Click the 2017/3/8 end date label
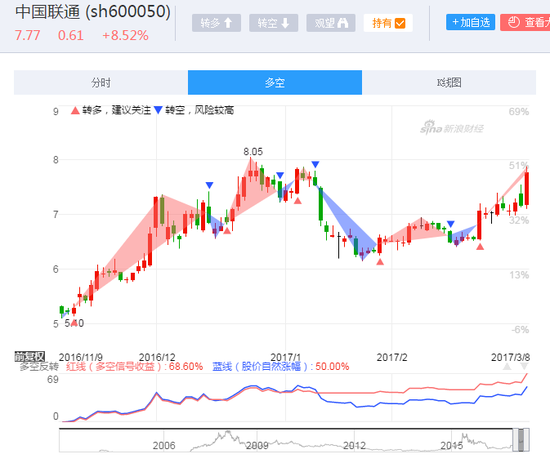The image size is (550, 463). (510, 357)
